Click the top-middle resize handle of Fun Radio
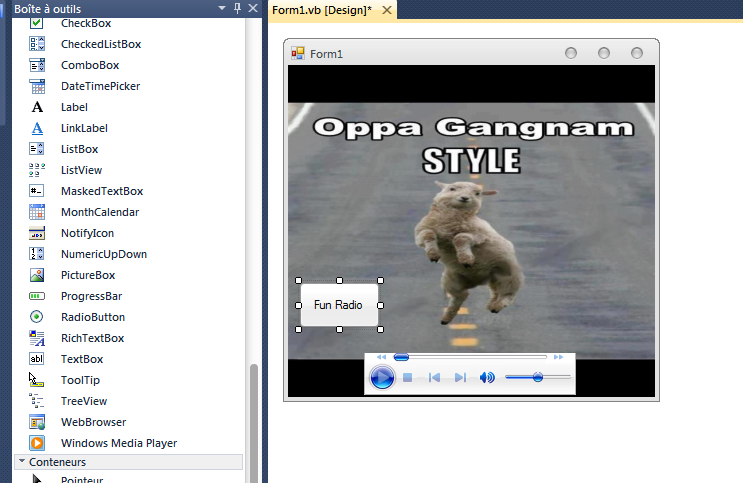The image size is (743, 483). (x=339, y=281)
